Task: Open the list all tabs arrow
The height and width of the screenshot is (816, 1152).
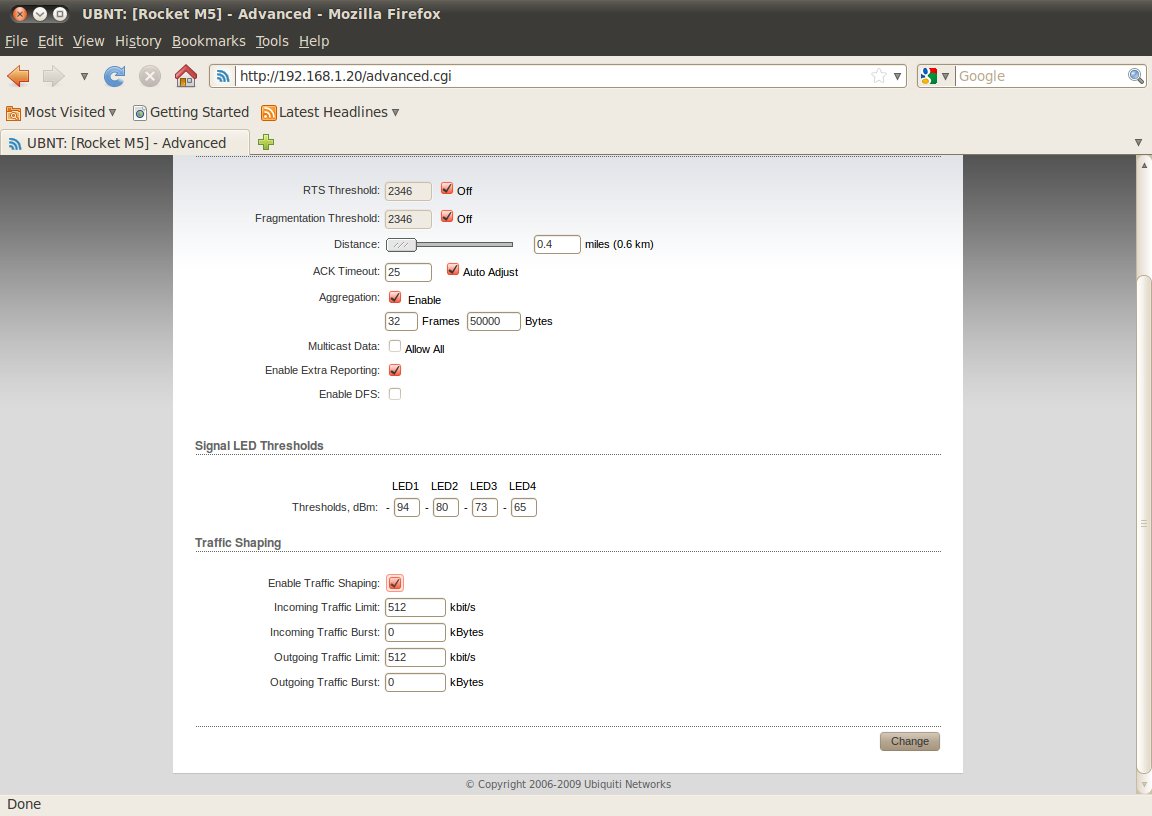Action: 1138,142
